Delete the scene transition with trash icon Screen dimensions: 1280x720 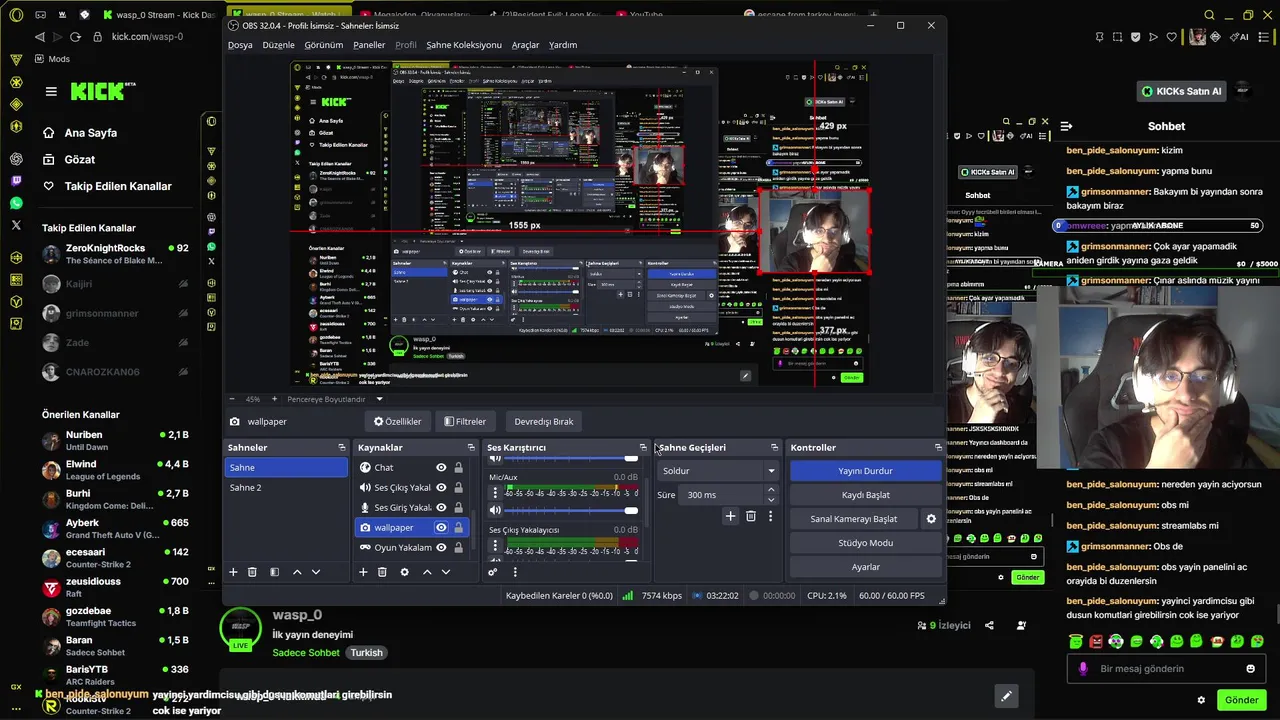pos(751,516)
